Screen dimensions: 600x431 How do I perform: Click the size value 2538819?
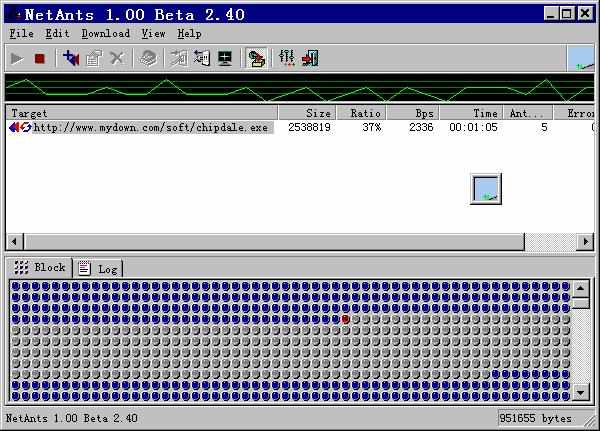pyautogui.click(x=310, y=127)
